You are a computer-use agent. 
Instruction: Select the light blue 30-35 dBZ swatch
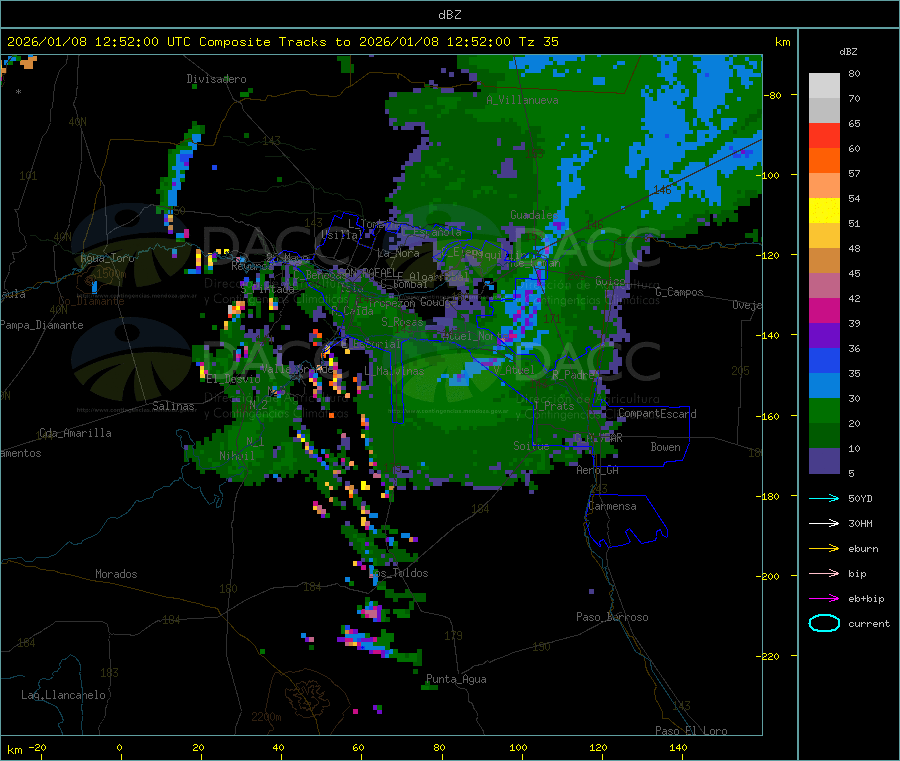824,386
